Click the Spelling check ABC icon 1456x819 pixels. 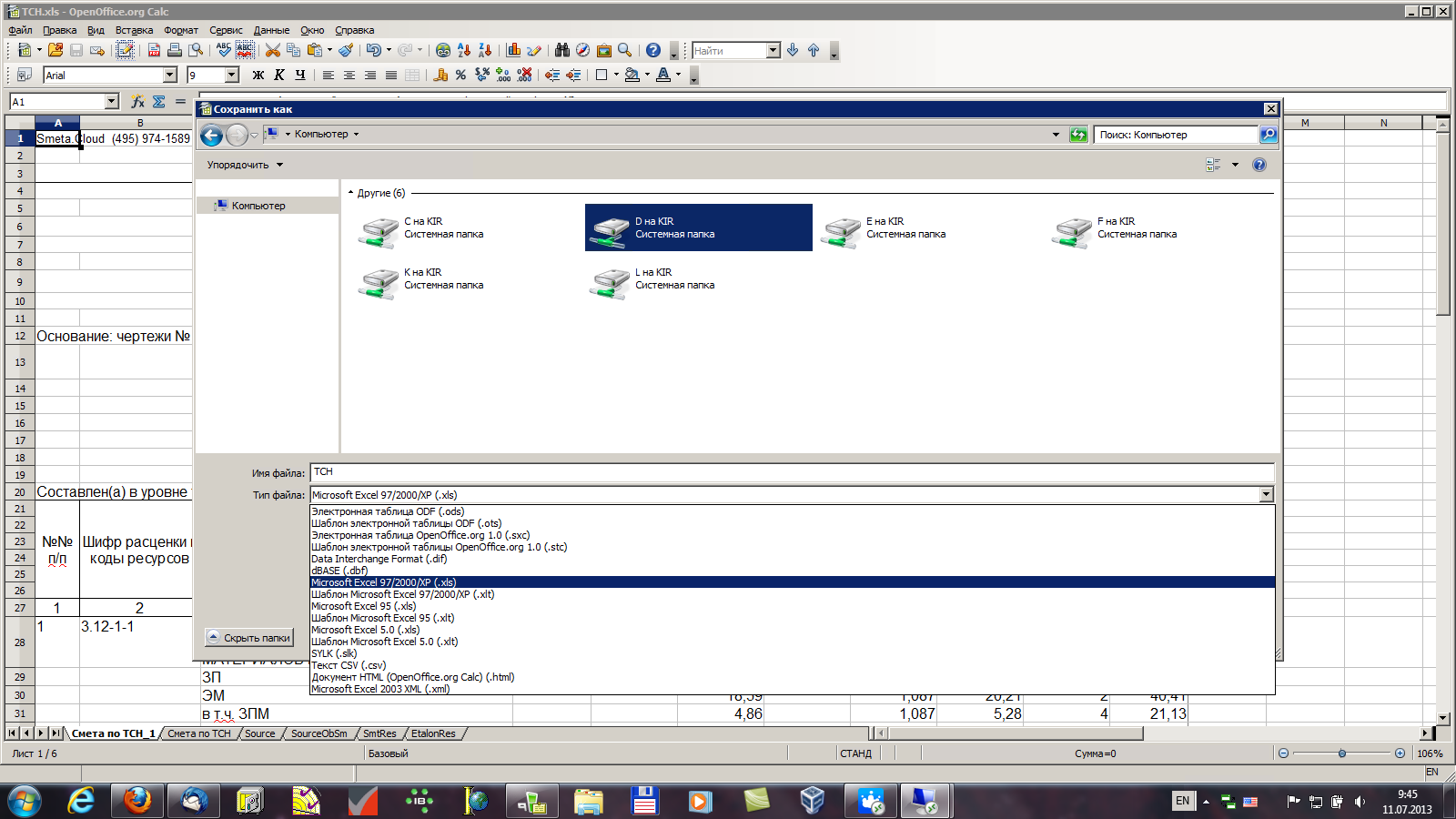(x=224, y=50)
